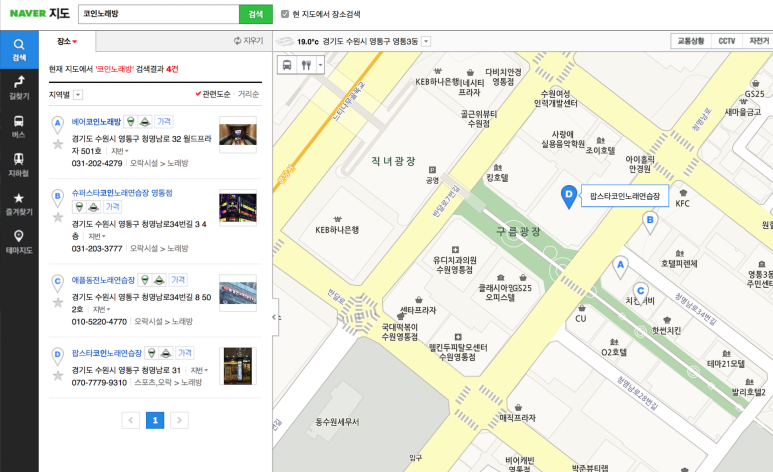Collapse the side results panel arrow

coord(275,317)
